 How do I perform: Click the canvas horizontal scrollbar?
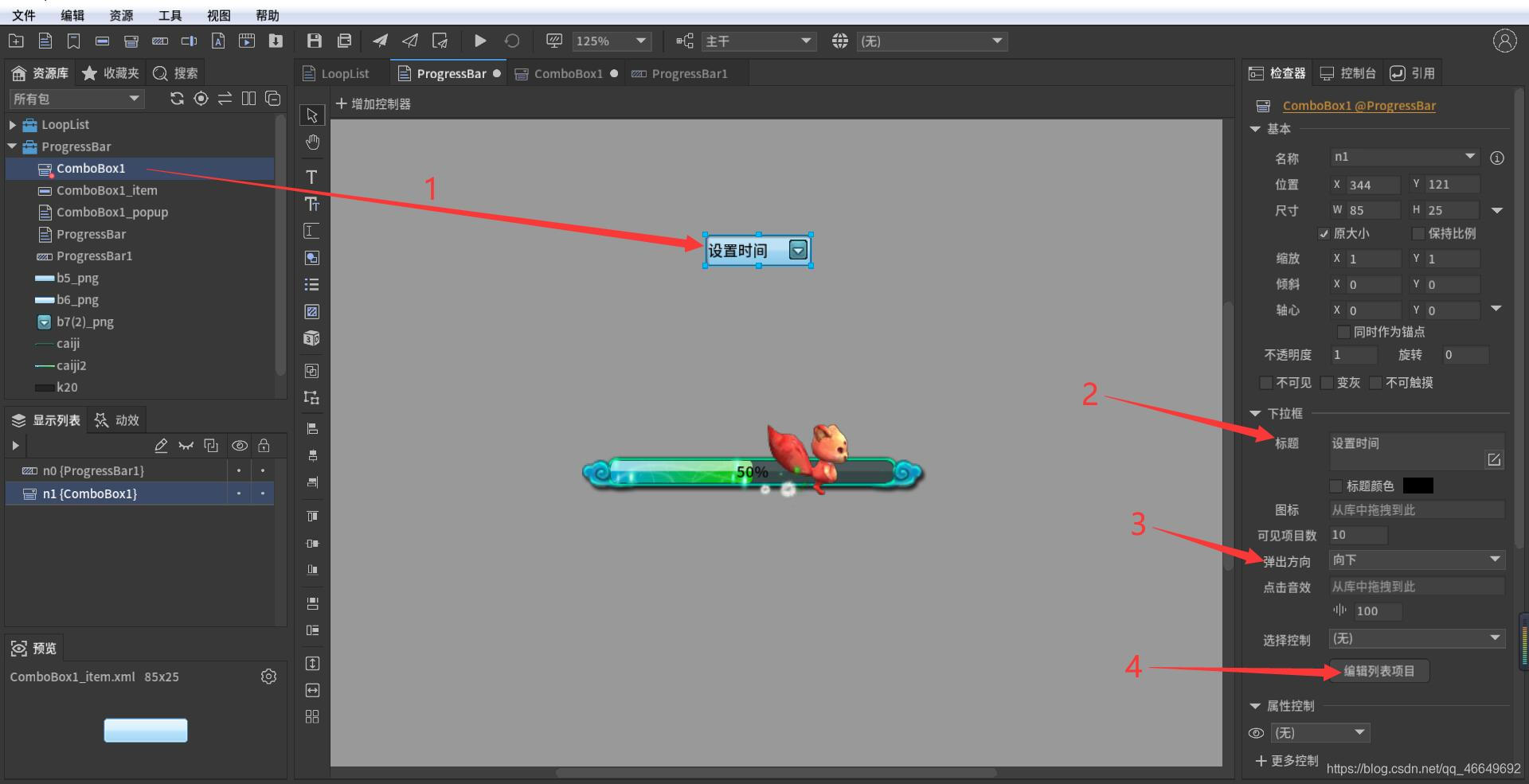pyautogui.click(x=776, y=773)
